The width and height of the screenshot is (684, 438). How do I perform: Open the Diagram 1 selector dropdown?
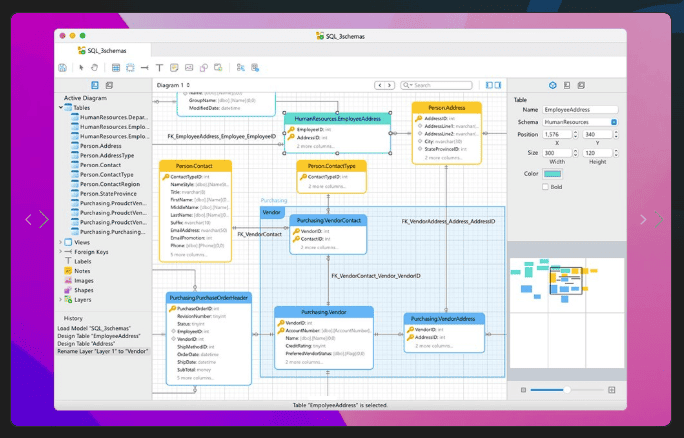click(174, 85)
